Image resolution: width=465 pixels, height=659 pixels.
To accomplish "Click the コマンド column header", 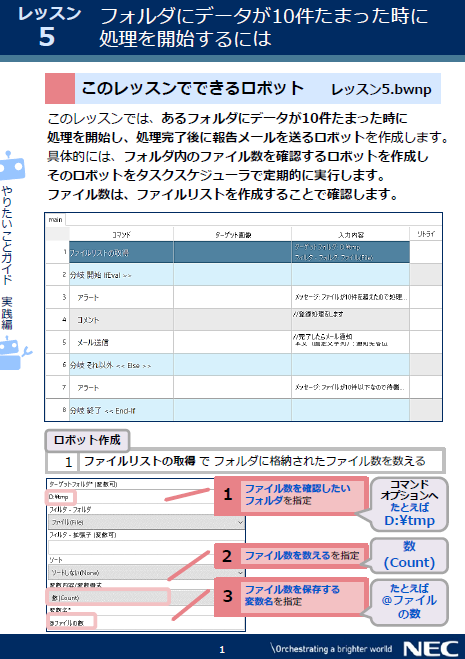I will coord(121,234).
